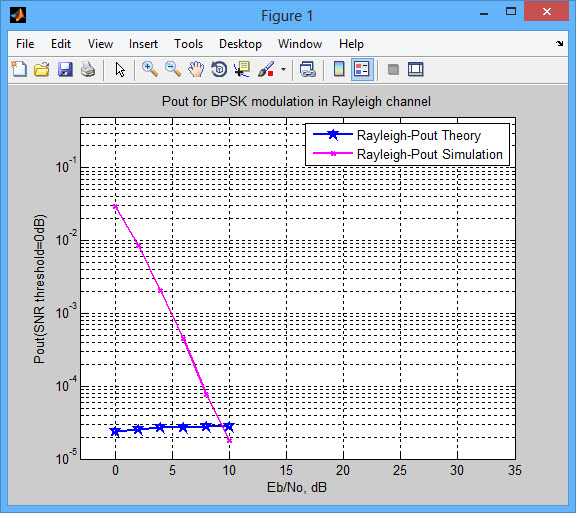Open the Insert menu
Image resolution: width=576 pixels, height=513 pixels.
click(x=143, y=44)
